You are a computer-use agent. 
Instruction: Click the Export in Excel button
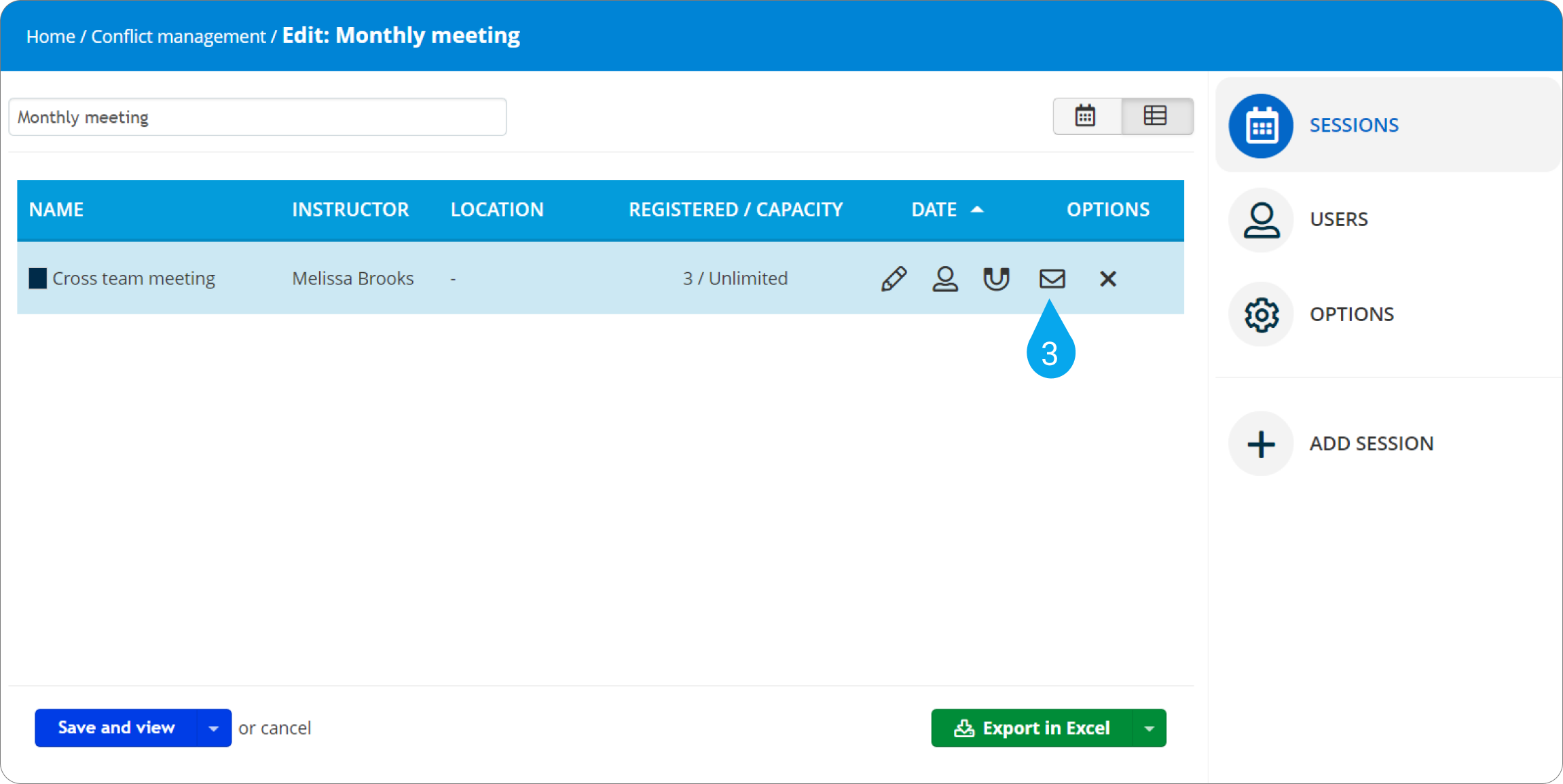[x=1032, y=728]
